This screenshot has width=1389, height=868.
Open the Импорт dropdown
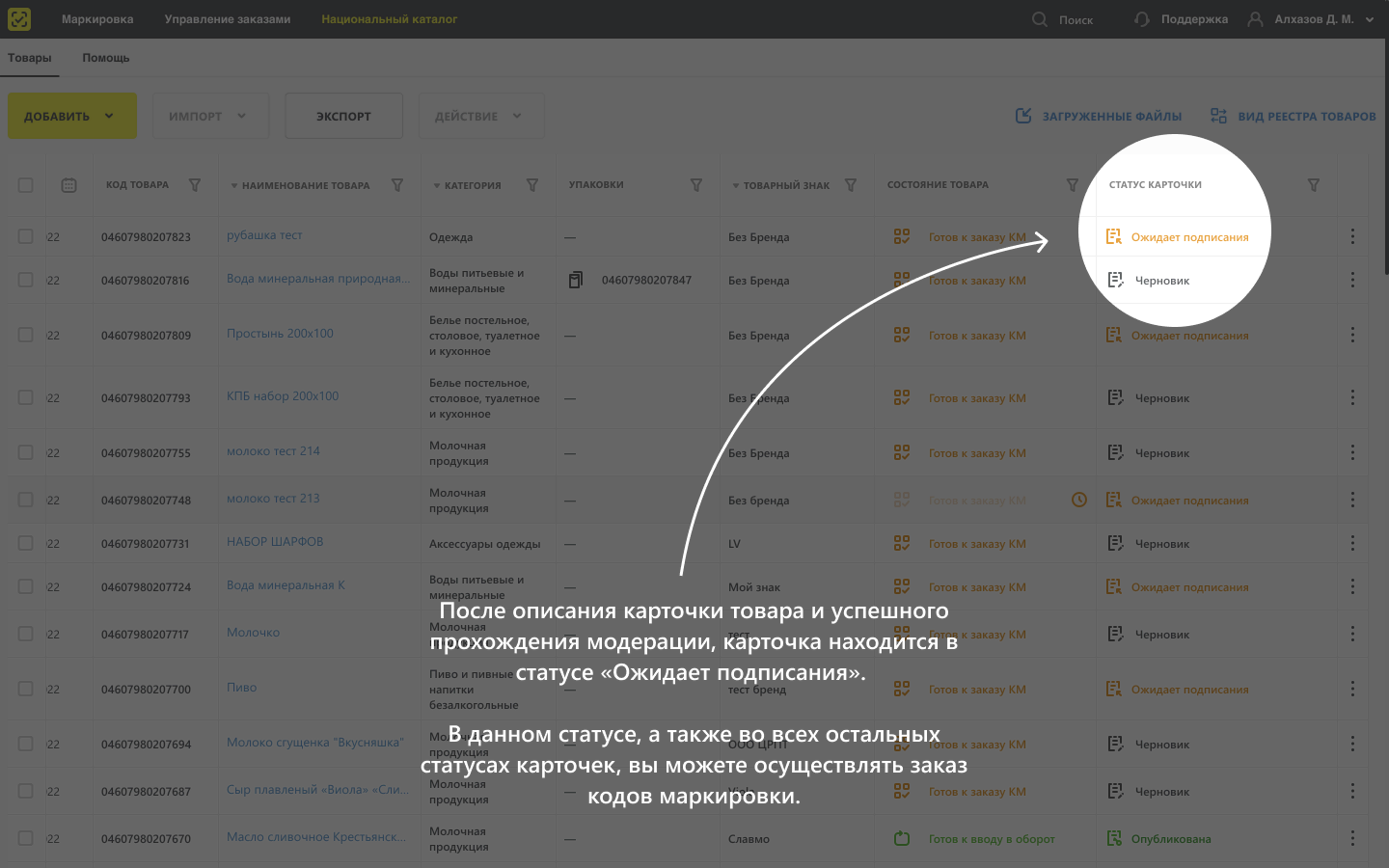click(210, 116)
